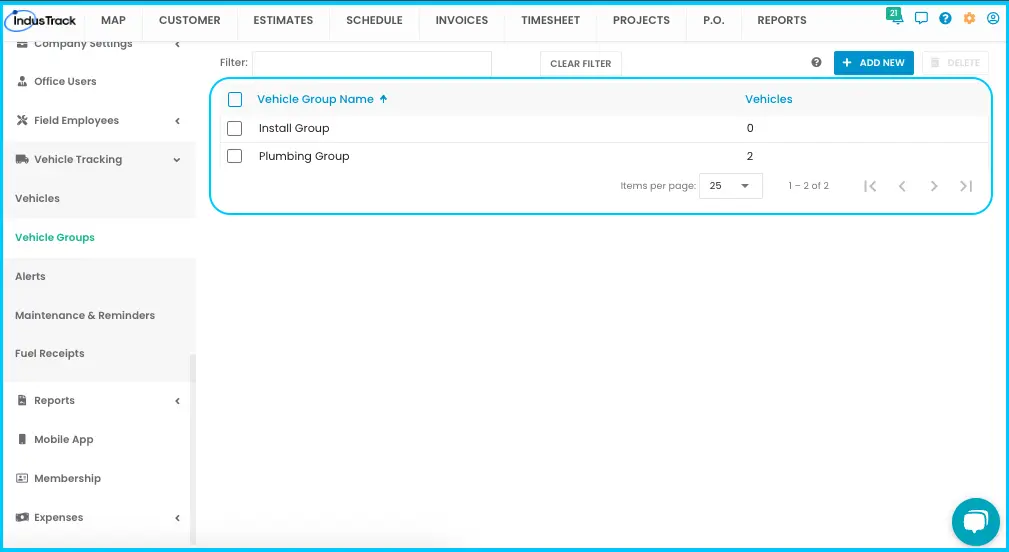The width and height of the screenshot is (1009, 552).
Task: Open the items per page dropdown
Action: (x=730, y=186)
